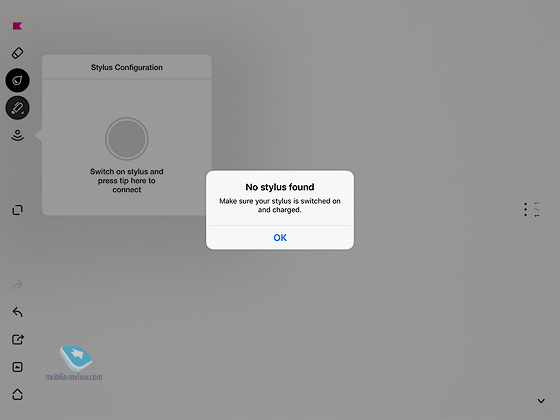Tap the stylus pairing circle
The width and height of the screenshot is (560, 420).
pyautogui.click(x=127, y=139)
